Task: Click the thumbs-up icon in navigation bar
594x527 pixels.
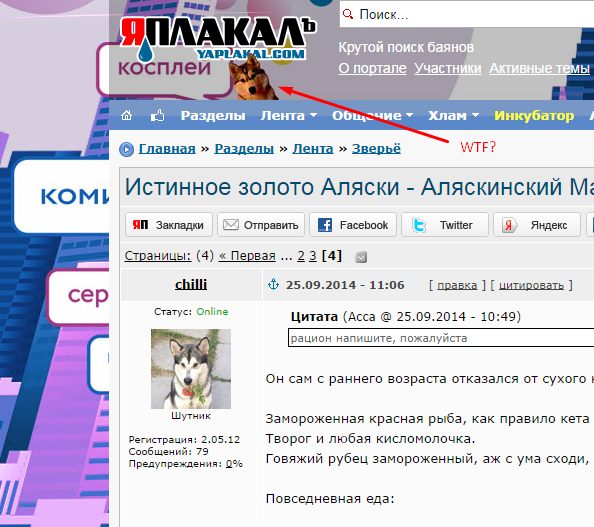Action: tap(158, 115)
